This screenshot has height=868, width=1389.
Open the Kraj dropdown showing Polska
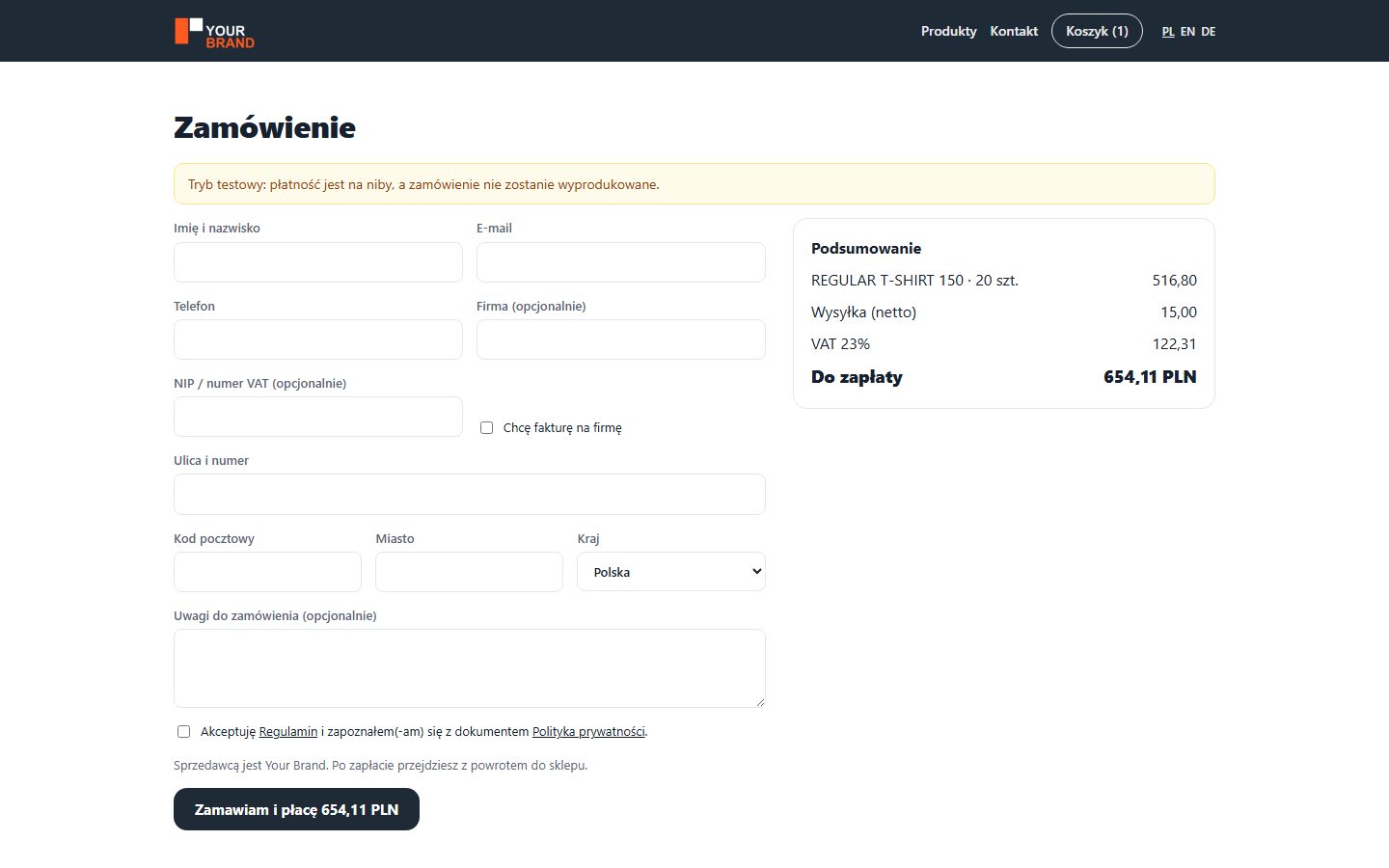671,572
